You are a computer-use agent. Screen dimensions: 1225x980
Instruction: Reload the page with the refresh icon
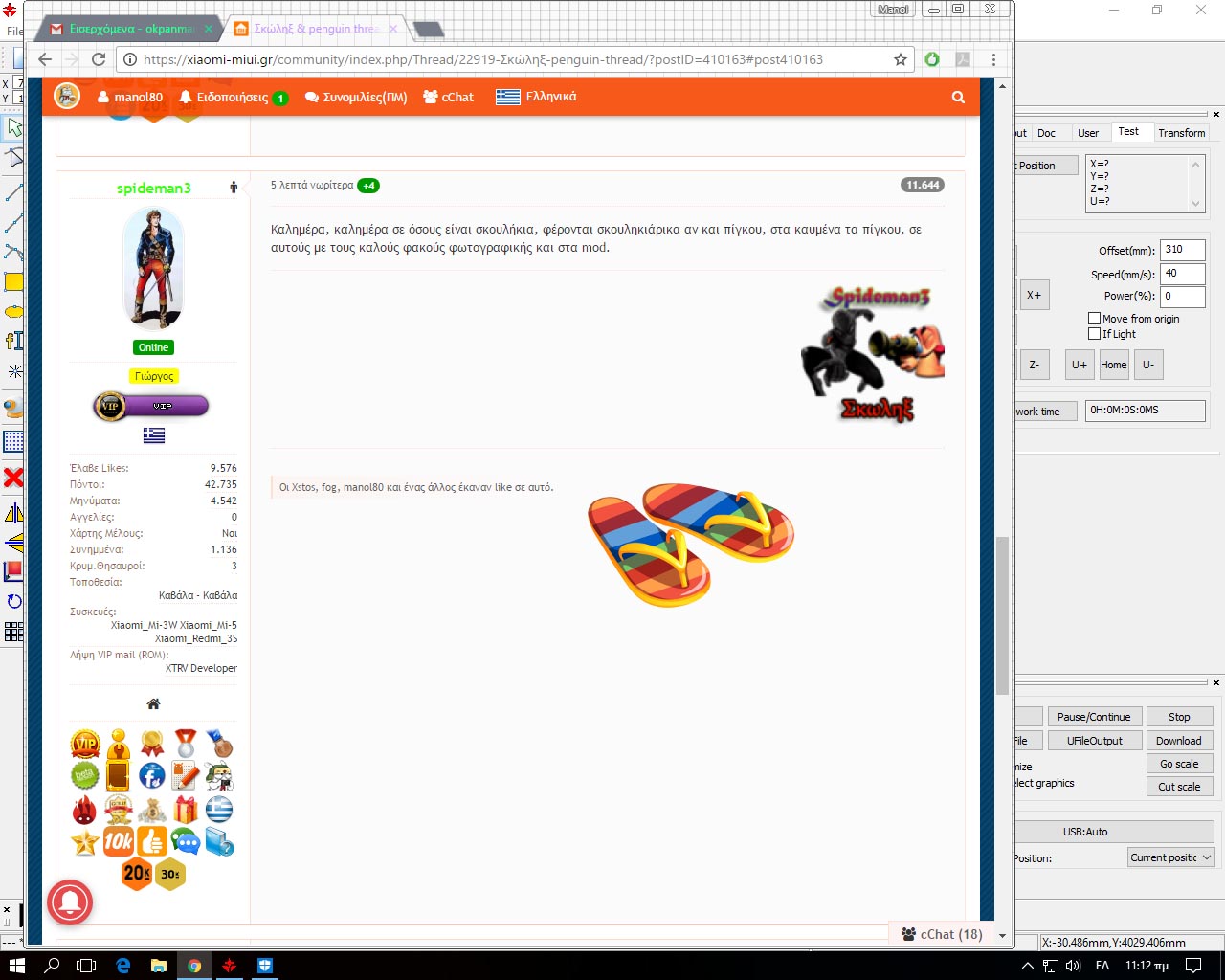(98, 59)
